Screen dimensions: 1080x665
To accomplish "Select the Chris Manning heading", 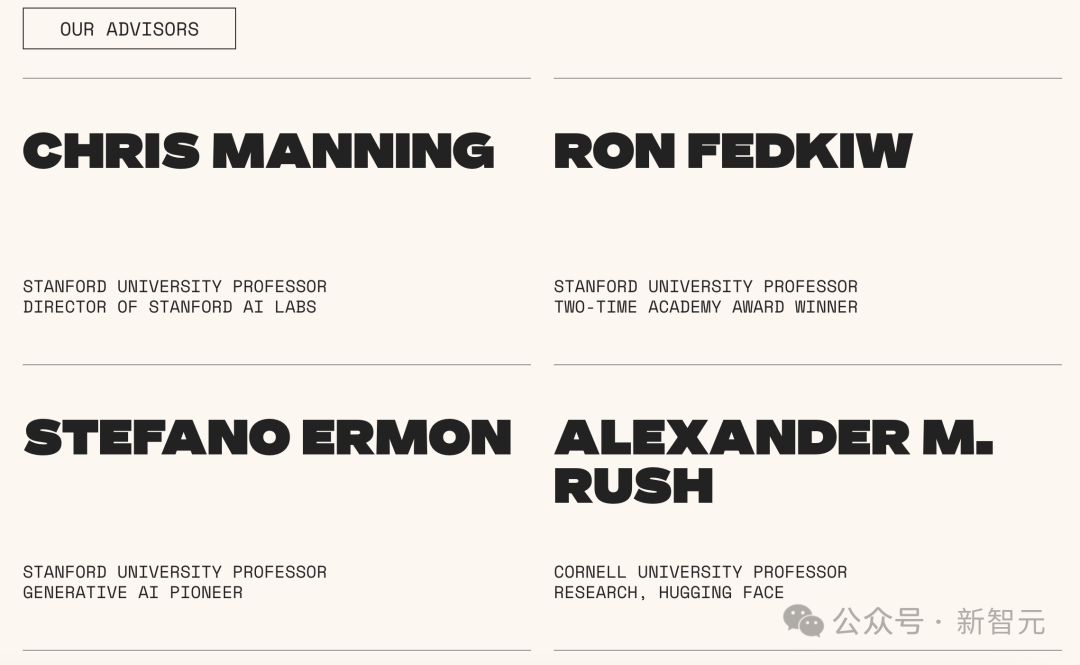I will coord(258,150).
